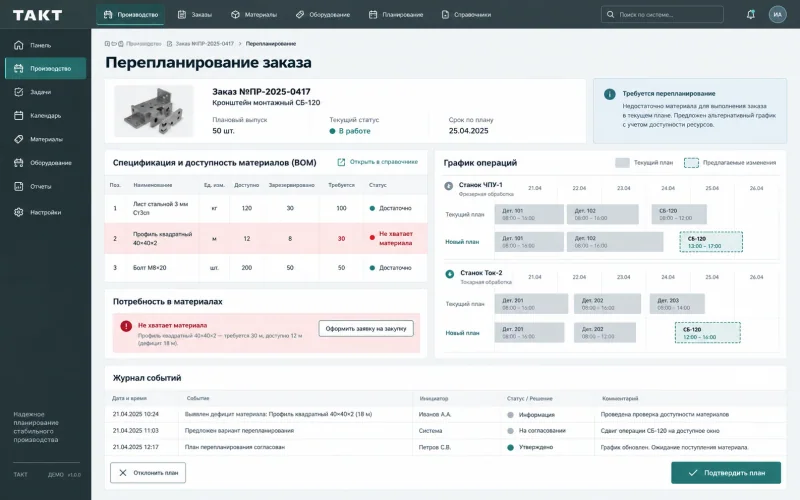Select Дет. 202 08:00–12:00 new plan block
Image resolution: width=800 pixels, height=500 pixels.
pos(605,333)
